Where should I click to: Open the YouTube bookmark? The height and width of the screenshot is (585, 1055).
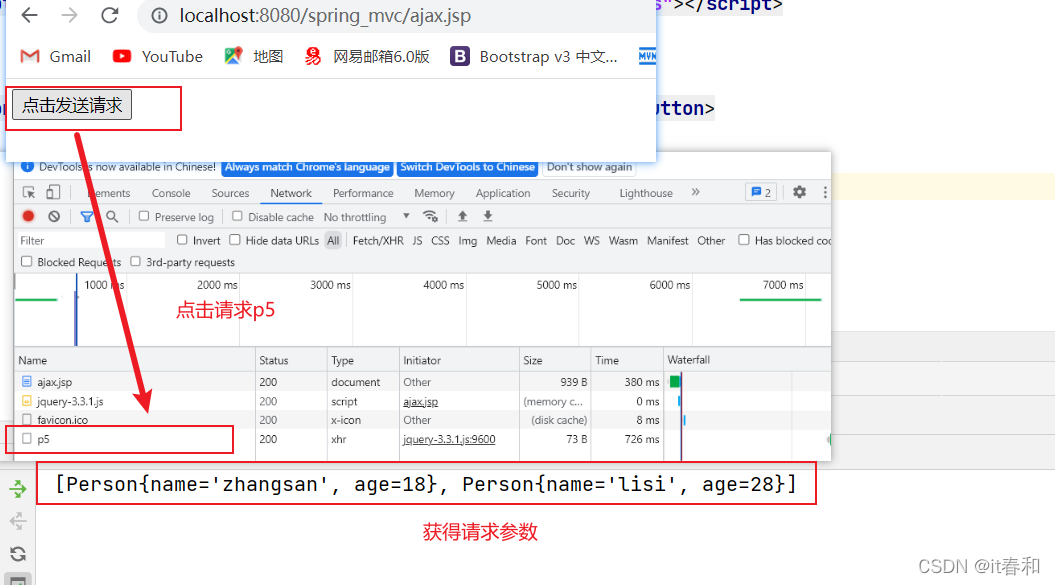click(x=157, y=57)
